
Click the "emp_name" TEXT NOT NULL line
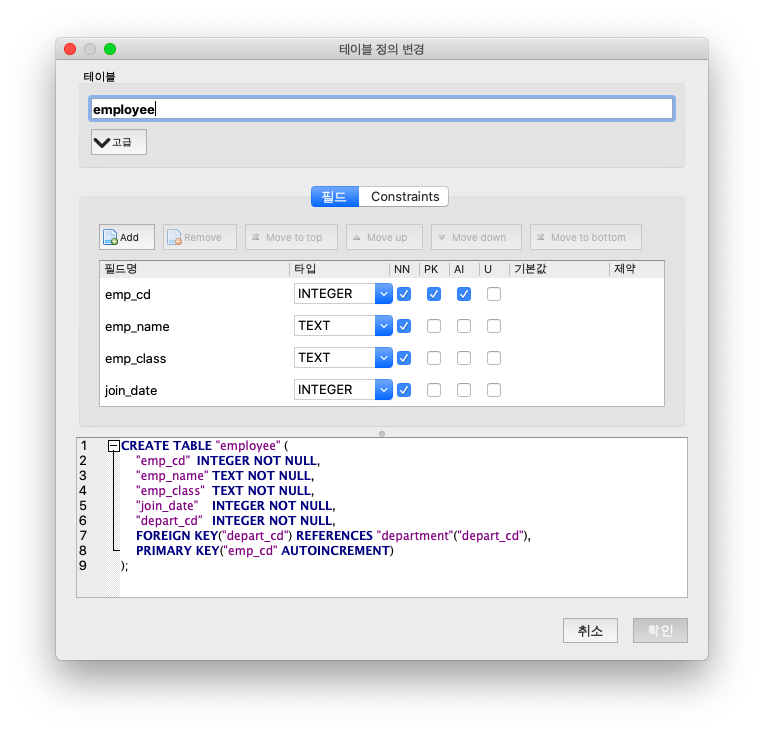[x=225, y=476]
